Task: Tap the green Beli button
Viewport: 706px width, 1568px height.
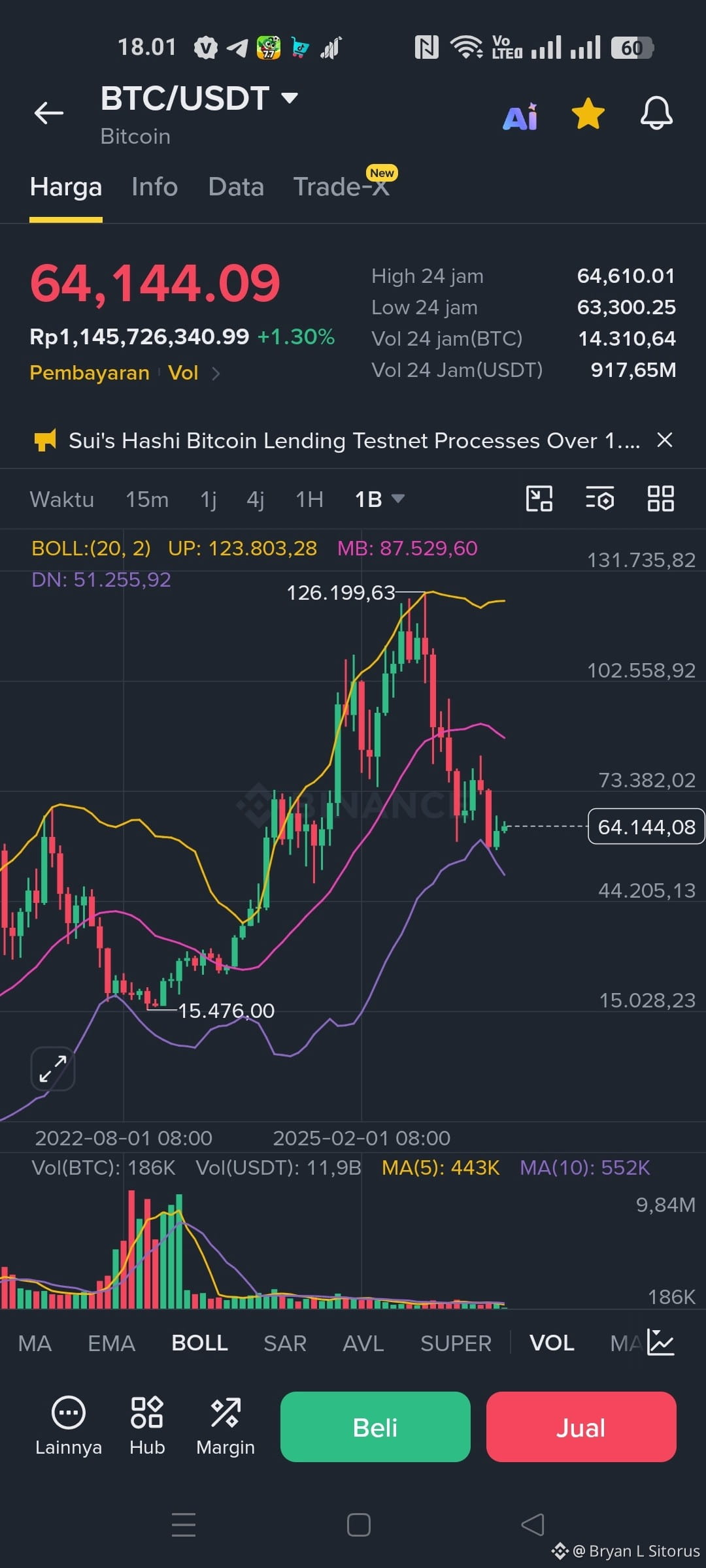Action: (x=375, y=1427)
